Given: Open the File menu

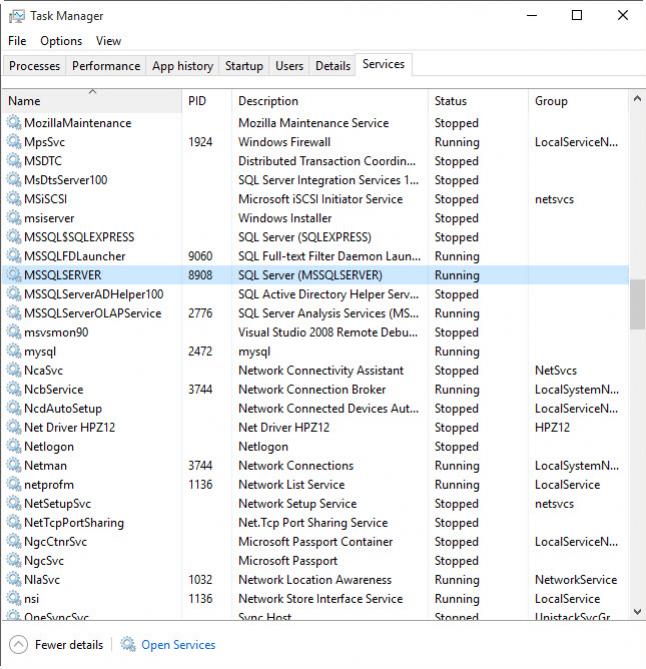Looking at the screenshot, I should point(17,41).
